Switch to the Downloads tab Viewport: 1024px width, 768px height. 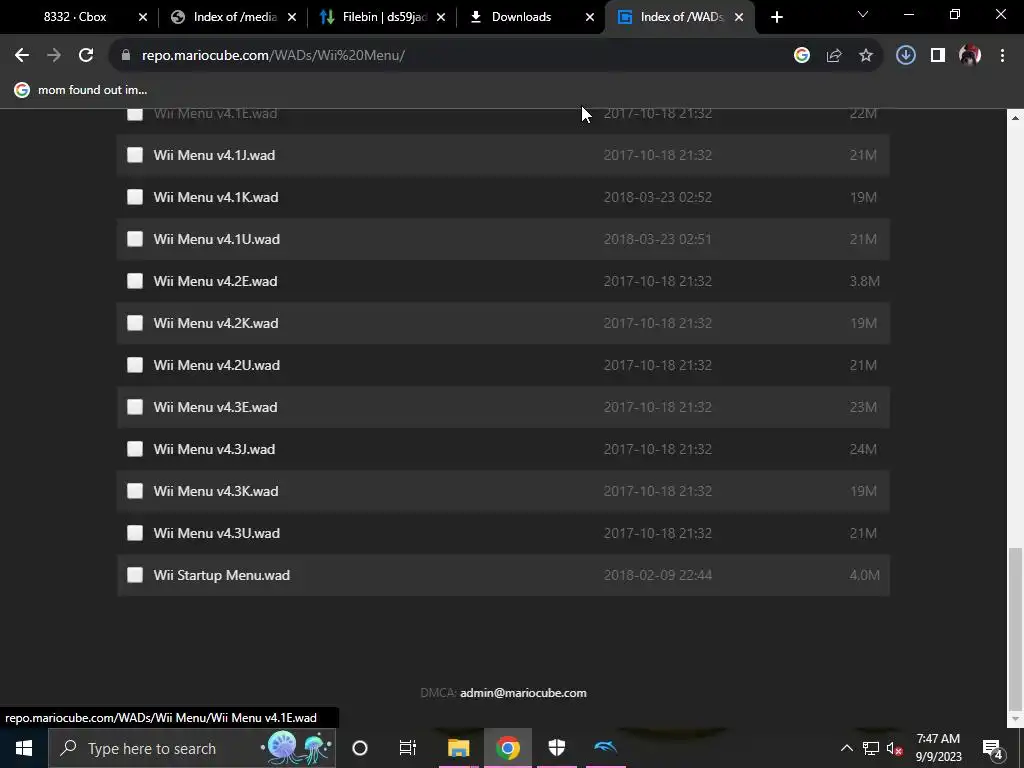click(x=530, y=17)
